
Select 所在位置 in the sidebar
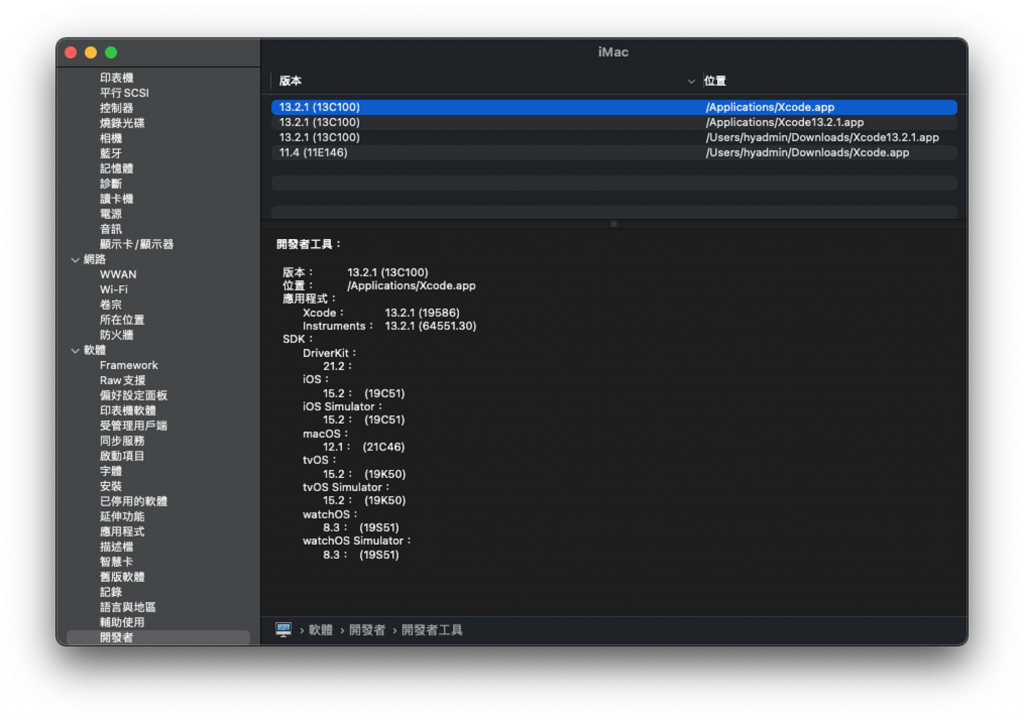point(122,319)
